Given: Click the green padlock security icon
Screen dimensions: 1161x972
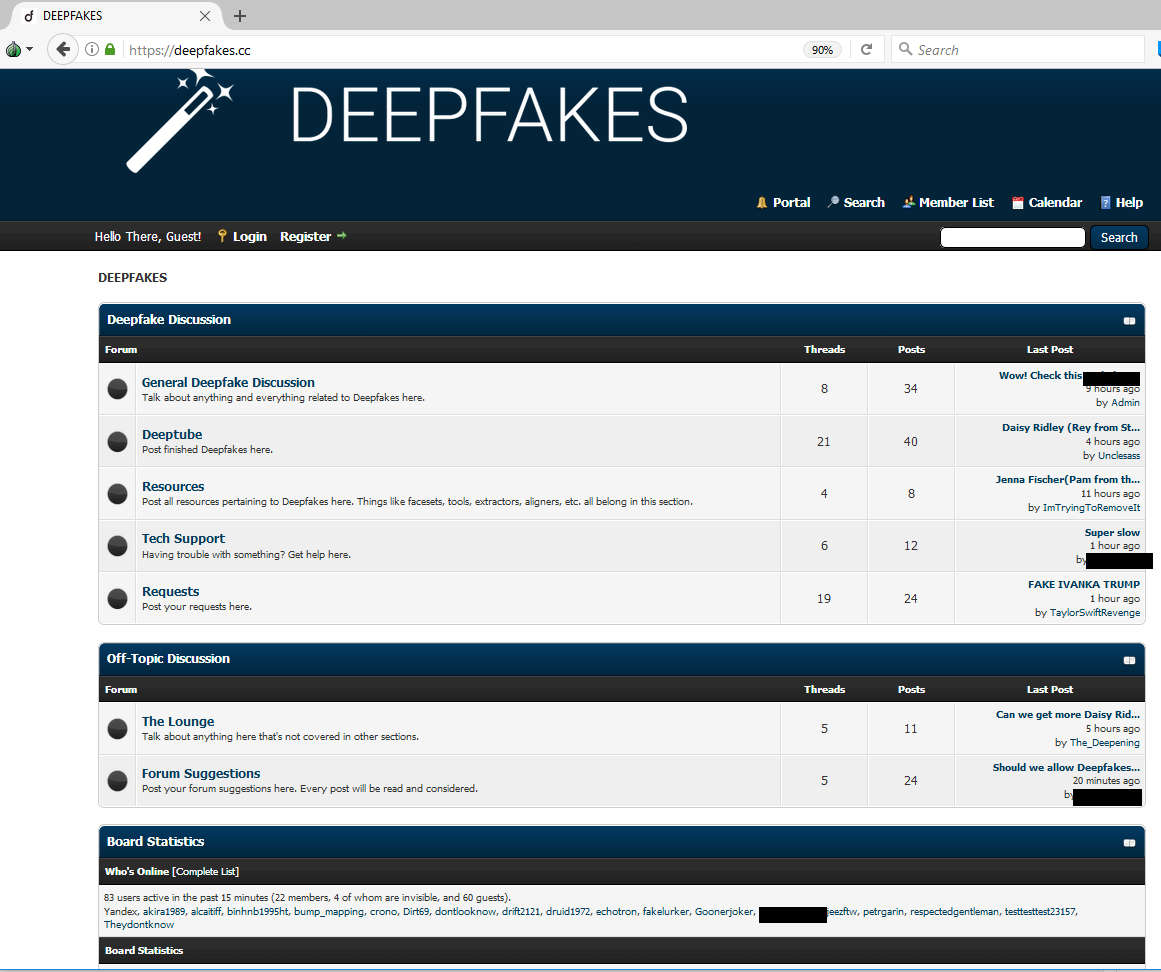Looking at the screenshot, I should [110, 49].
